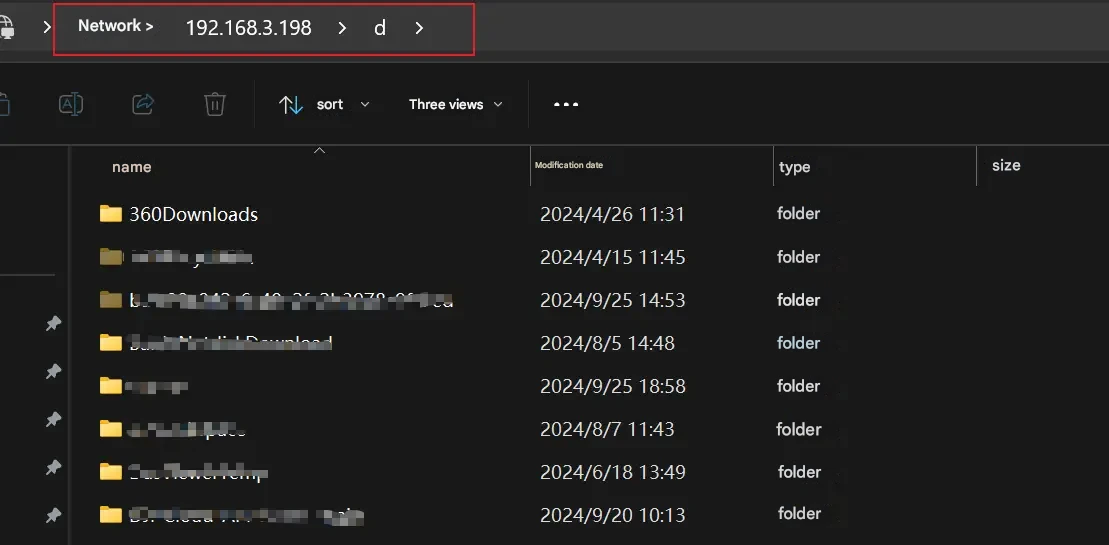Image resolution: width=1109 pixels, height=545 pixels.
Task: Expand the chevron after d in path
Action: coord(419,28)
